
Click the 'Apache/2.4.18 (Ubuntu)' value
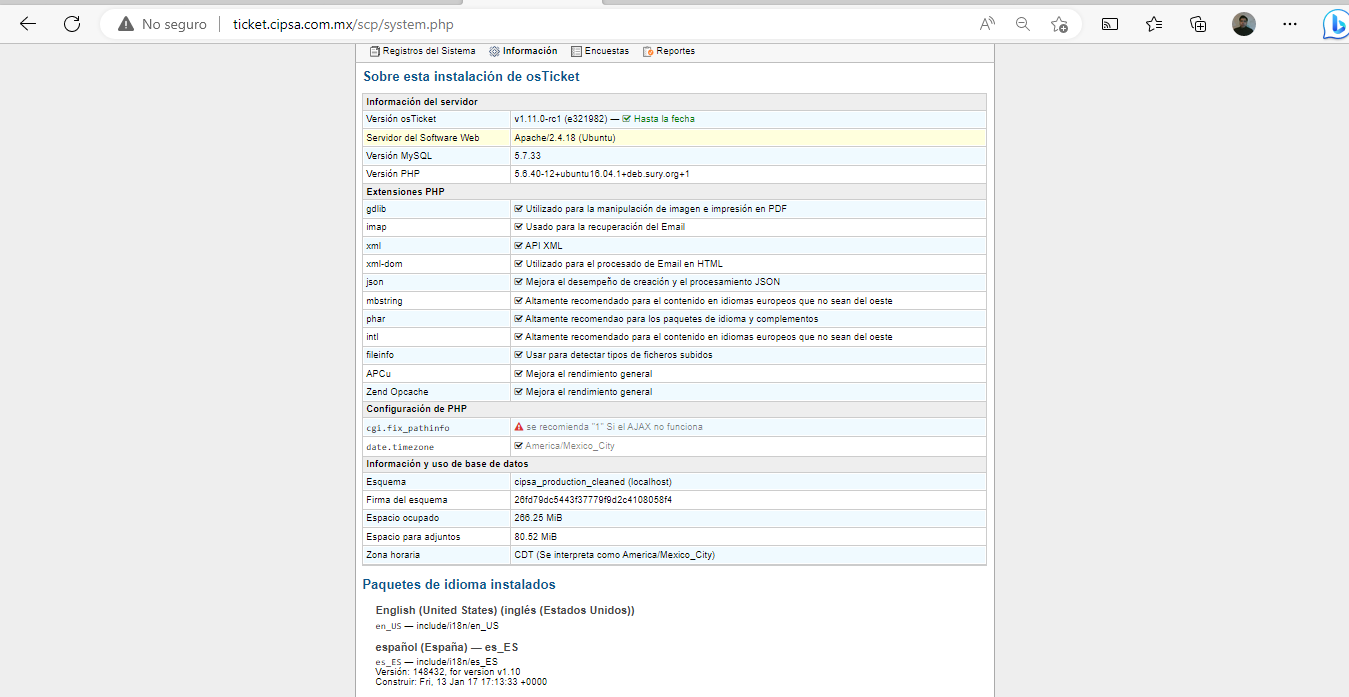click(565, 137)
